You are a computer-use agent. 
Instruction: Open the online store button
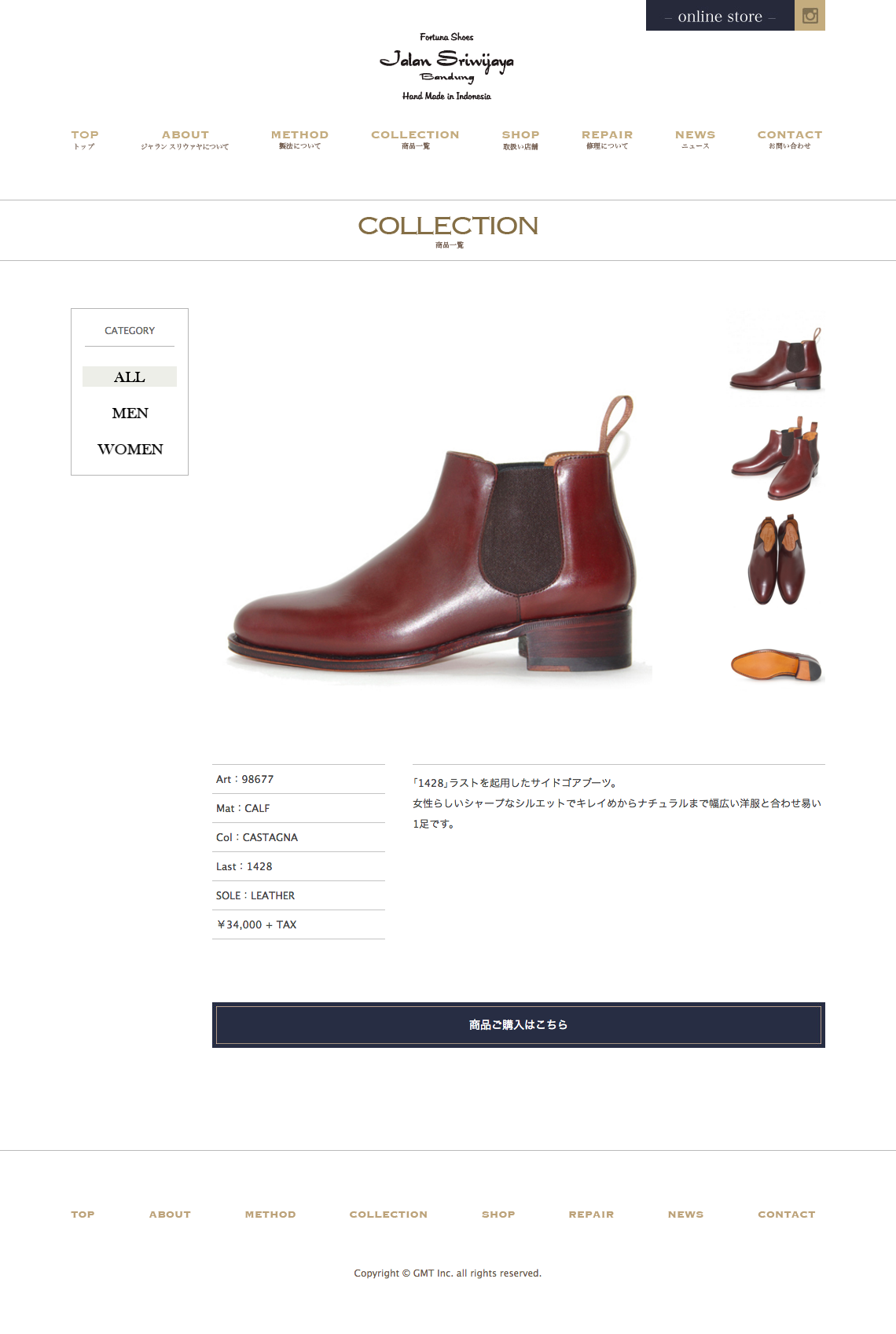coord(720,15)
